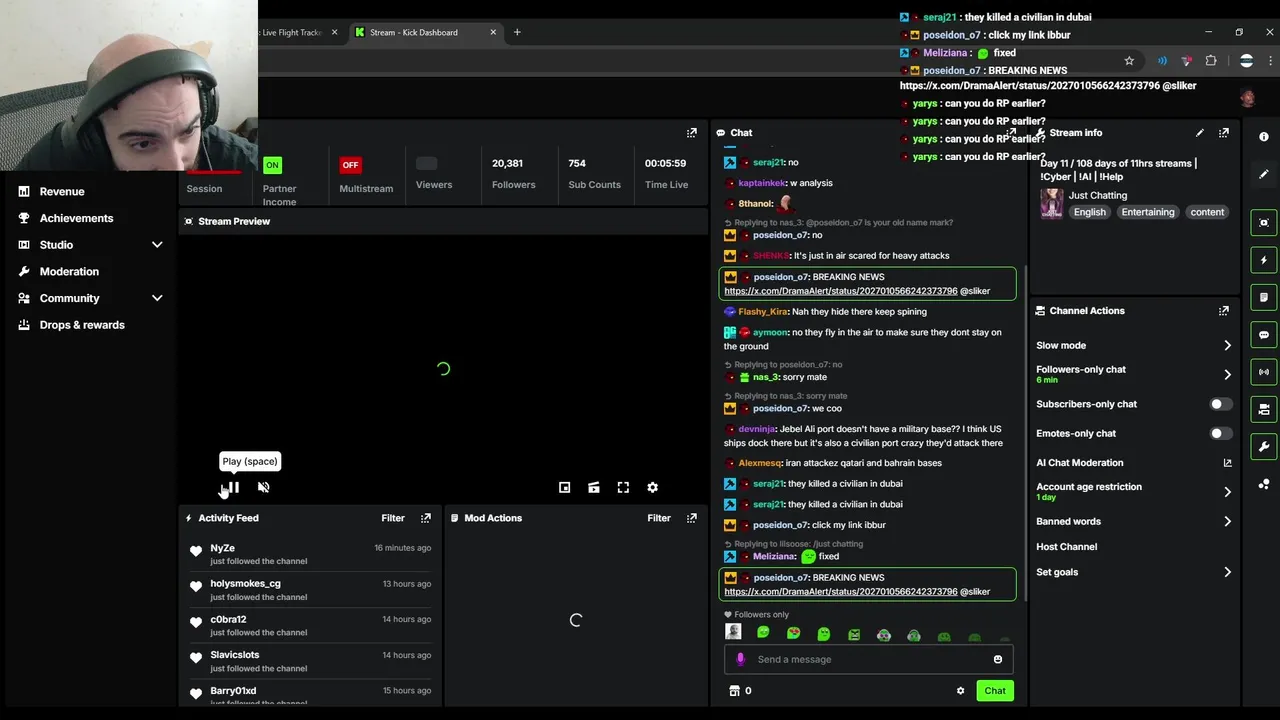Expand Account age restriction options
Image resolution: width=1280 pixels, height=720 pixels.
pos(1227,492)
